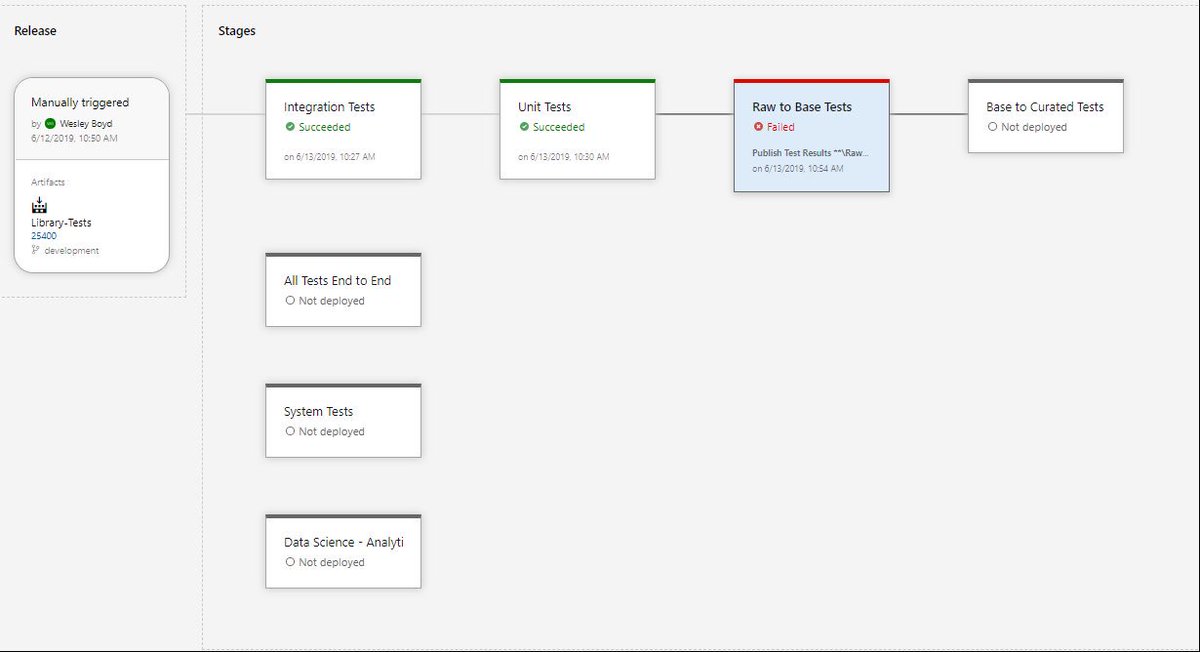Open the Base to Curated Tests stage
The width and height of the screenshot is (1200, 652).
[1045, 116]
